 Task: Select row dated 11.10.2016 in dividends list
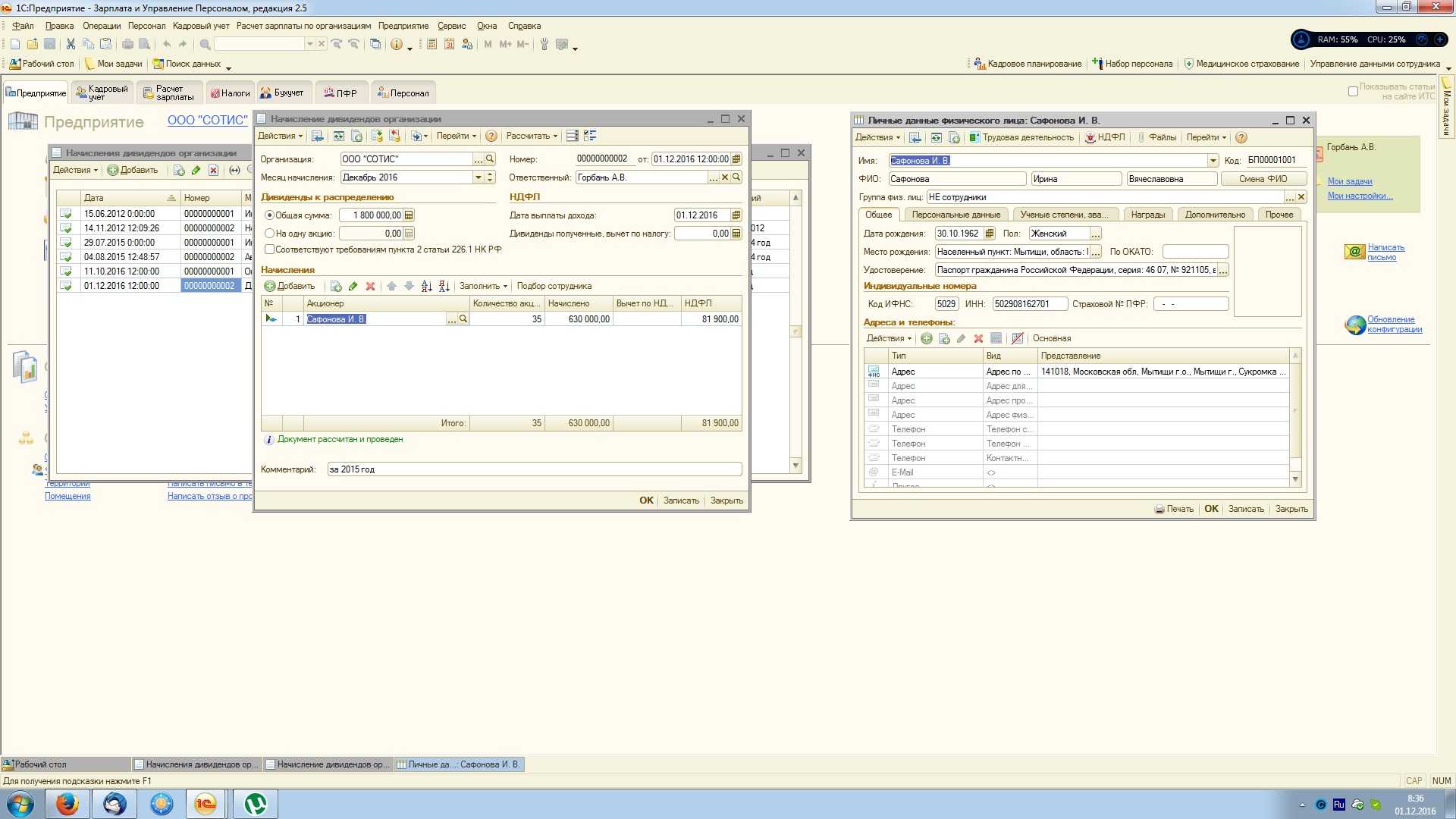(x=154, y=271)
